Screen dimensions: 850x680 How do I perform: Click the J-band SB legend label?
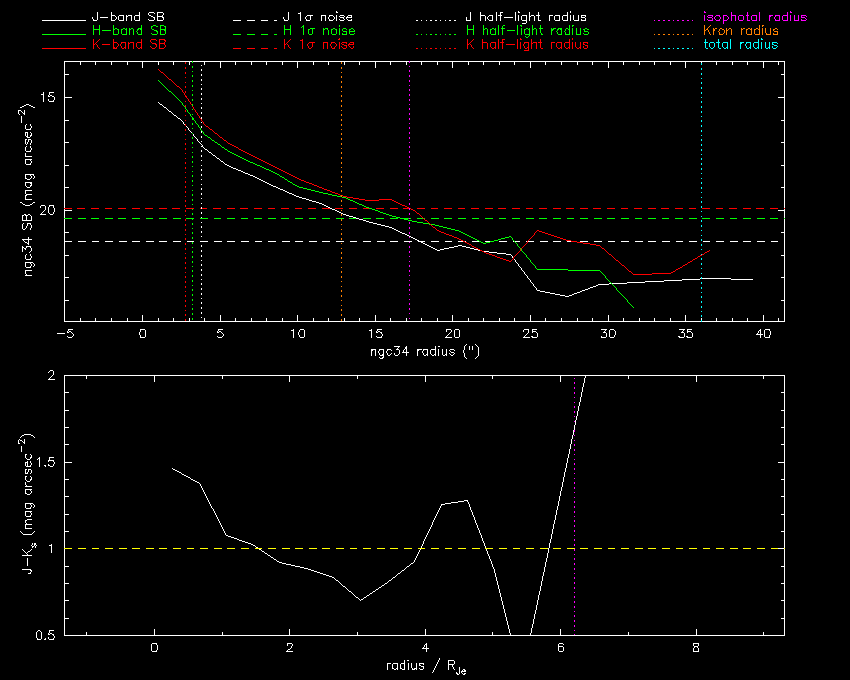tap(130, 18)
